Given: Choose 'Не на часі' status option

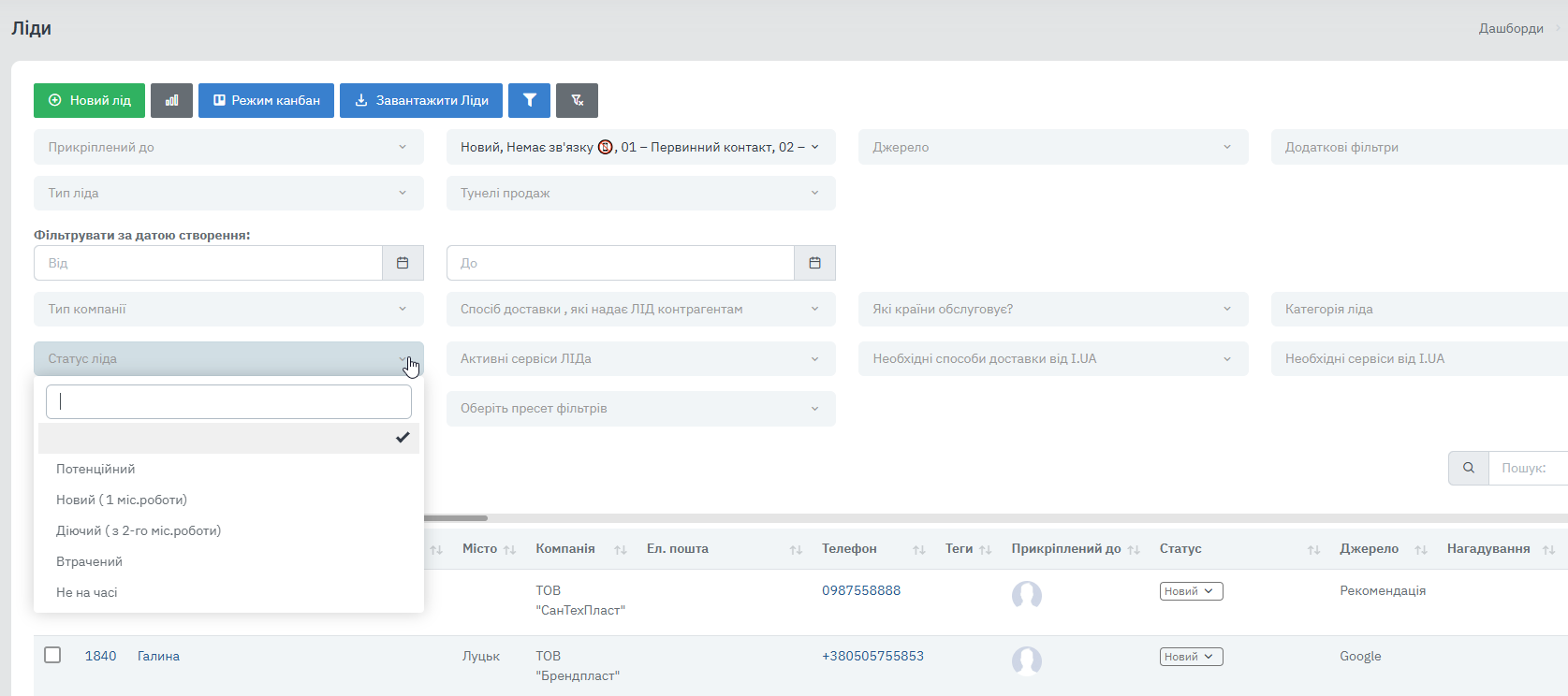Looking at the screenshot, I should coord(228,592).
